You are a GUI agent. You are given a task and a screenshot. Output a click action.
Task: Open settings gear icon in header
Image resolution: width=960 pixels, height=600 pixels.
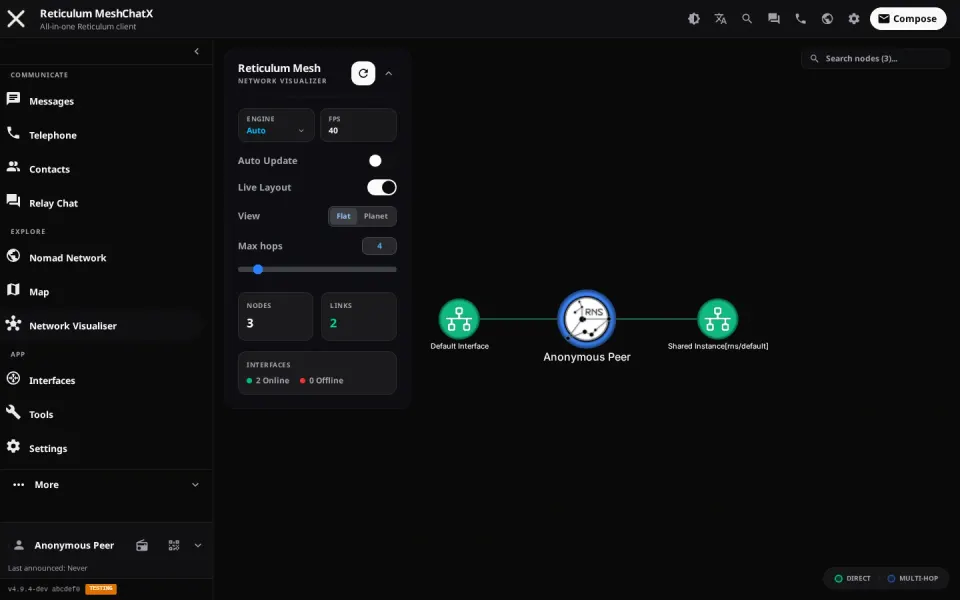(x=853, y=18)
